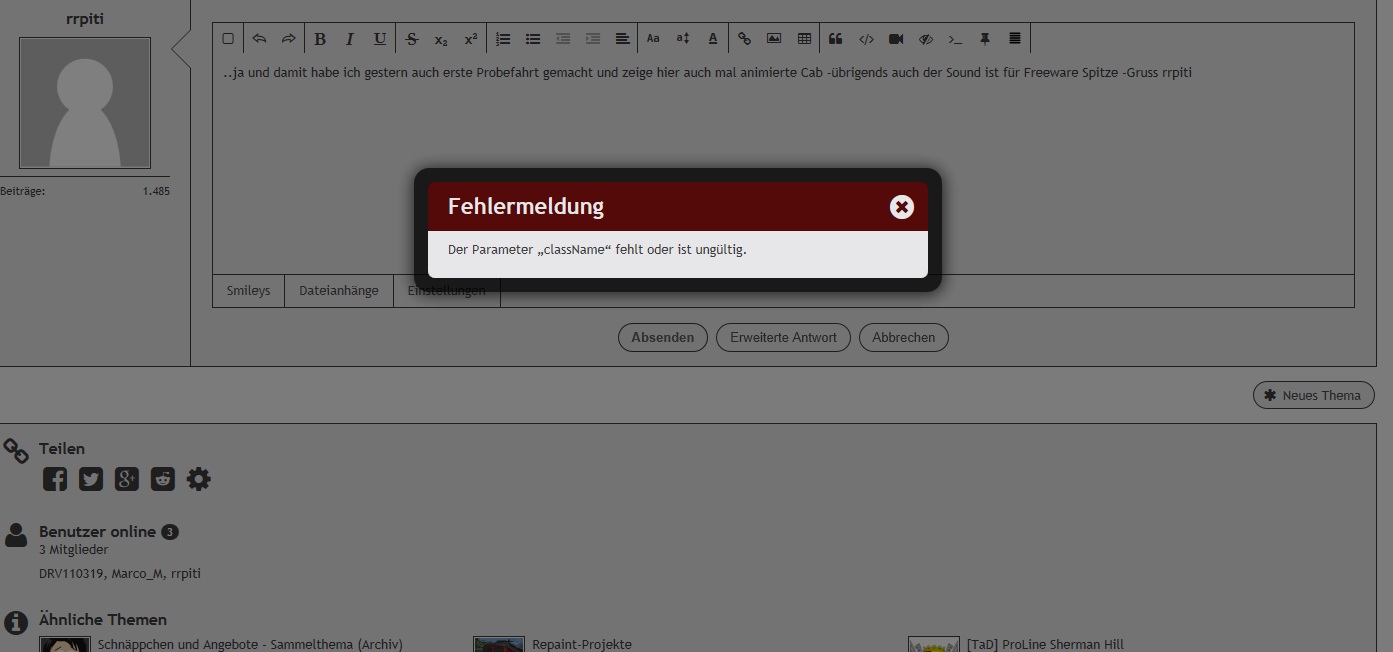Open the user profile DRV110319
This screenshot has width=1393, height=652.
[69, 574]
